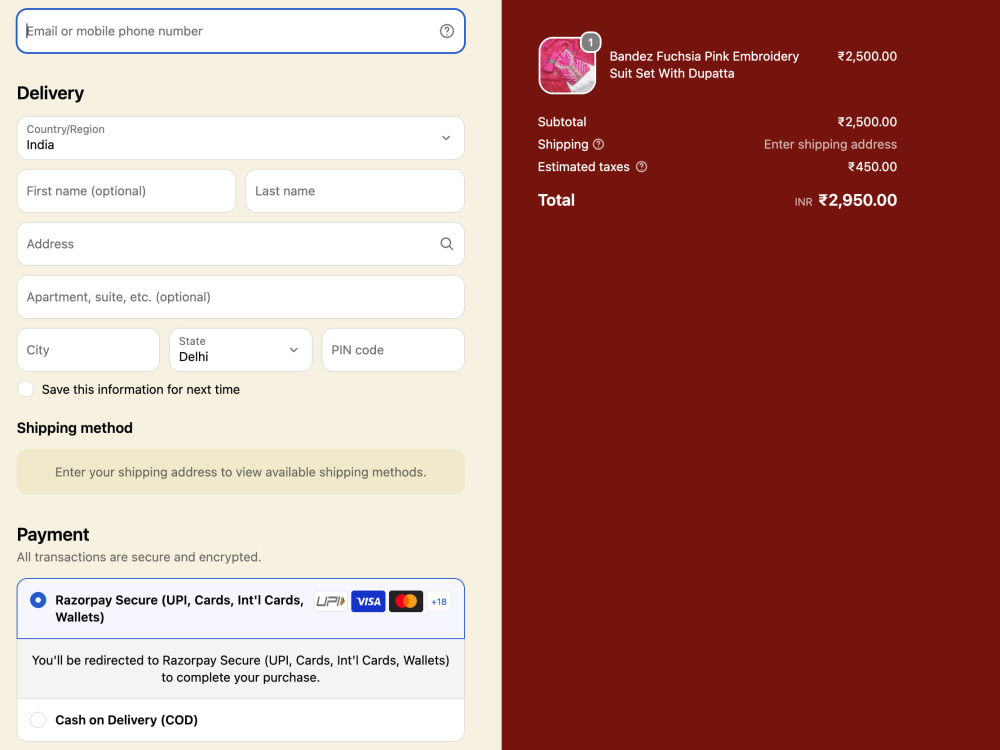Select the Apartment, suite, etc. field
This screenshot has width=1000, height=750.
pos(240,297)
